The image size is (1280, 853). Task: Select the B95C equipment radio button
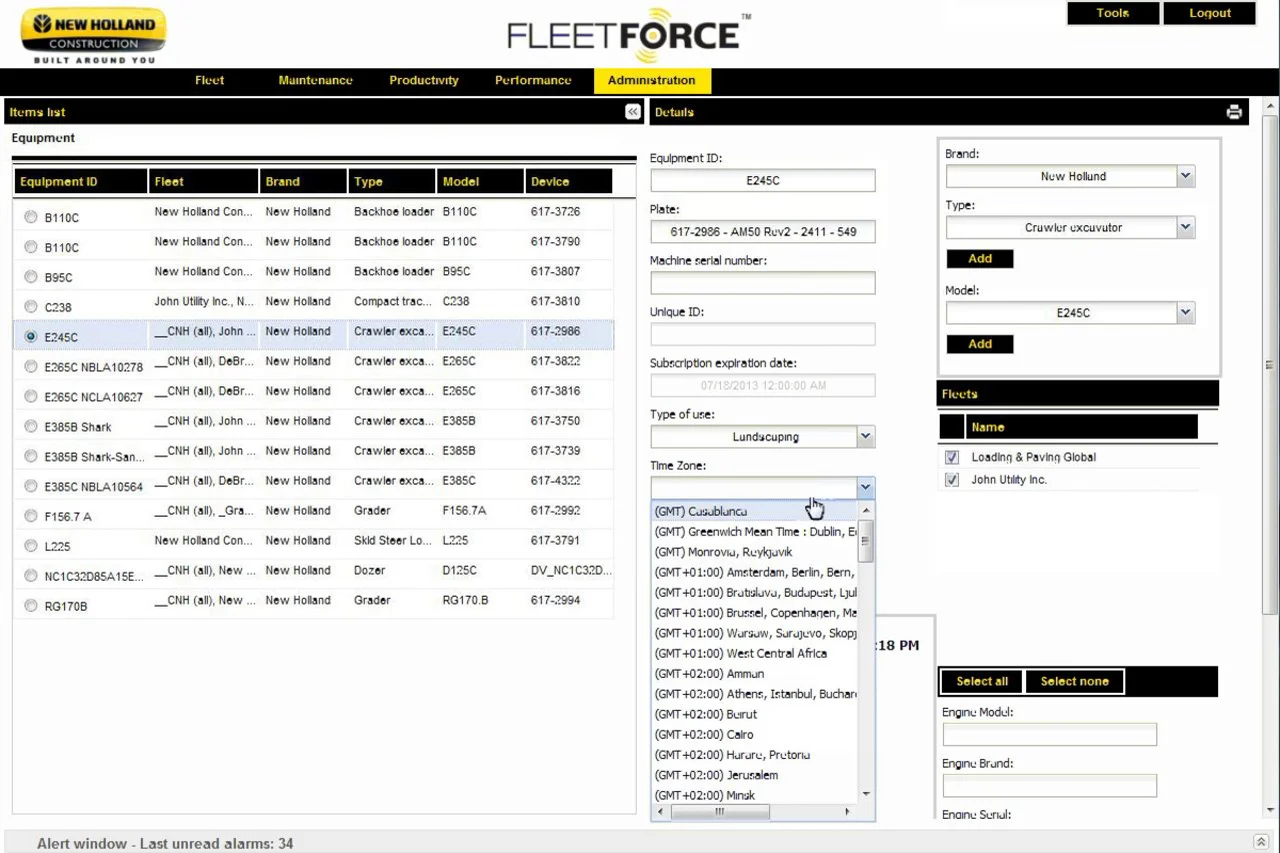(x=31, y=277)
